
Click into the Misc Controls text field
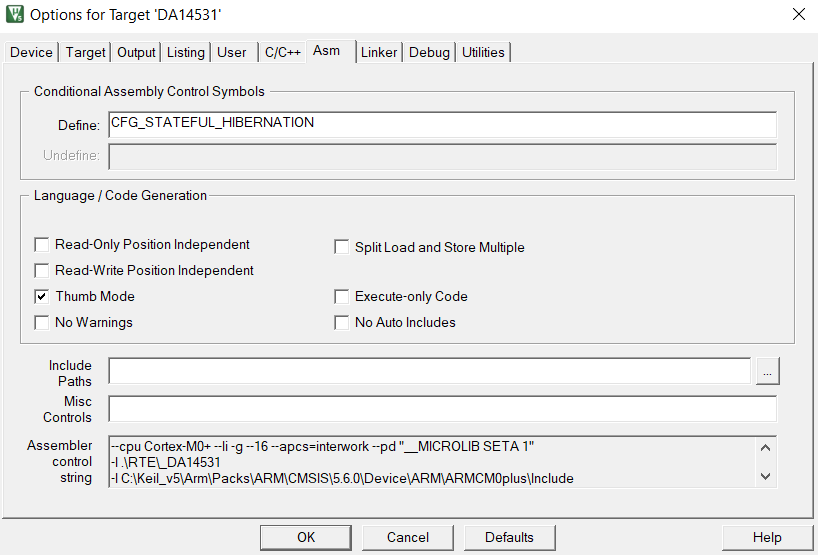(x=442, y=409)
